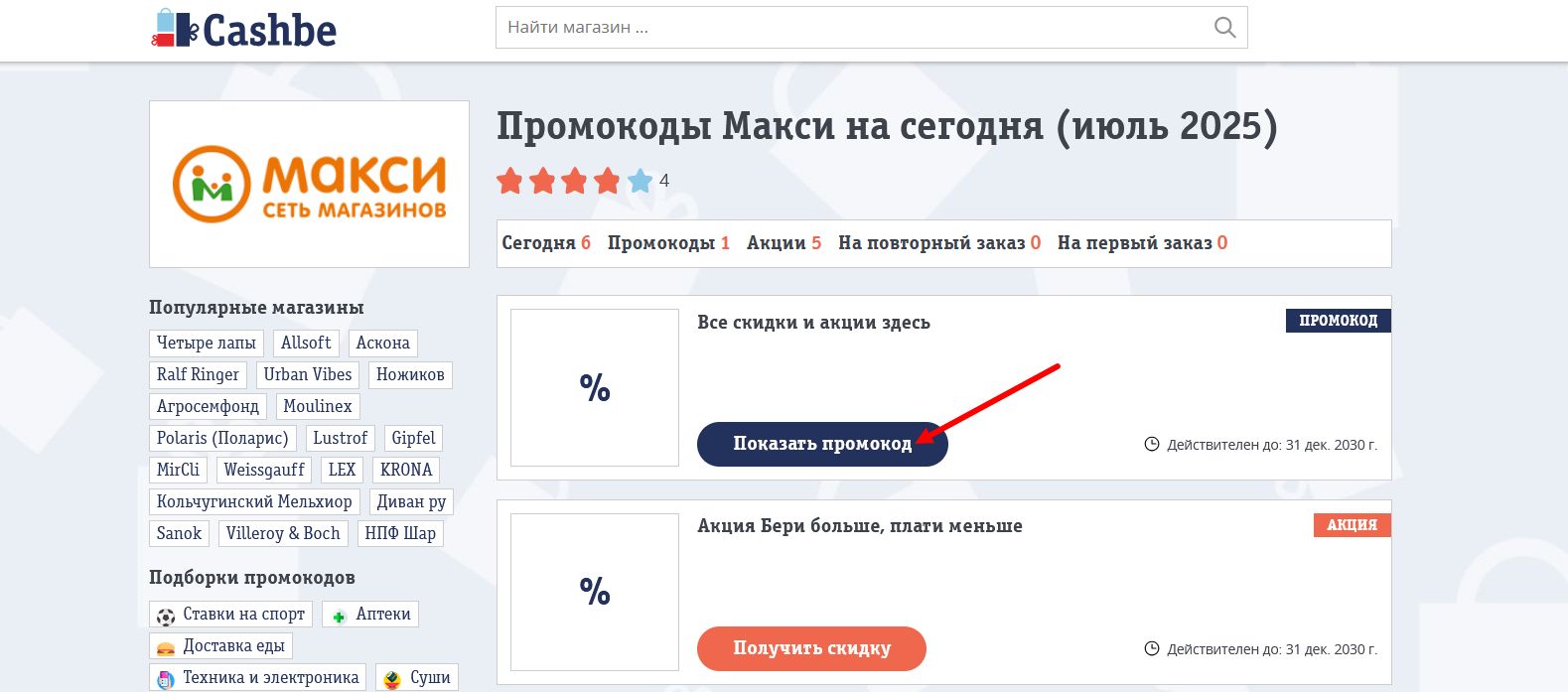Click the soccer ball icon
Image resolution: width=1568 pixels, height=692 pixels.
pyautogui.click(x=166, y=616)
